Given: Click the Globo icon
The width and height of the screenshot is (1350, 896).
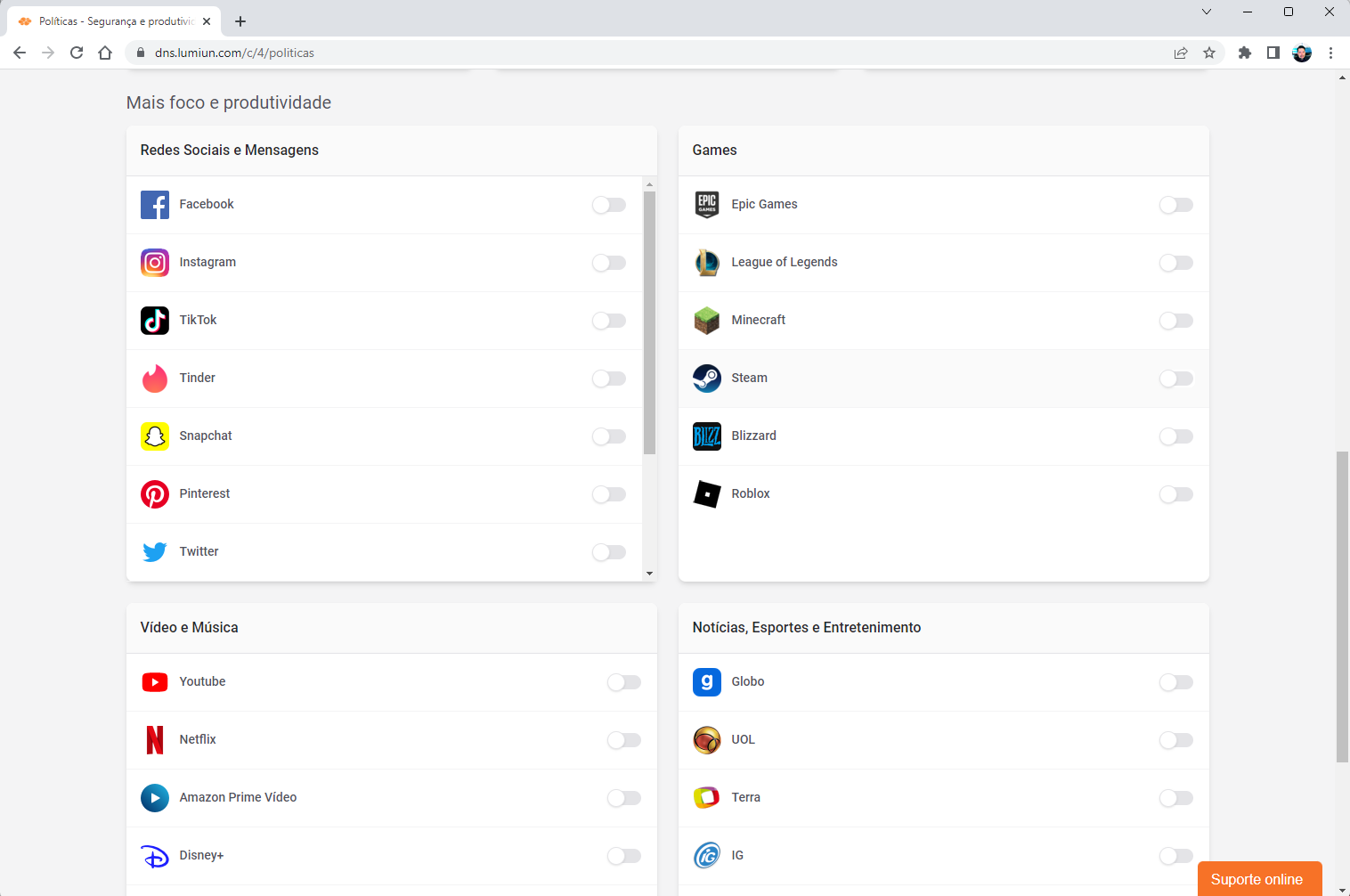Looking at the screenshot, I should 707,682.
